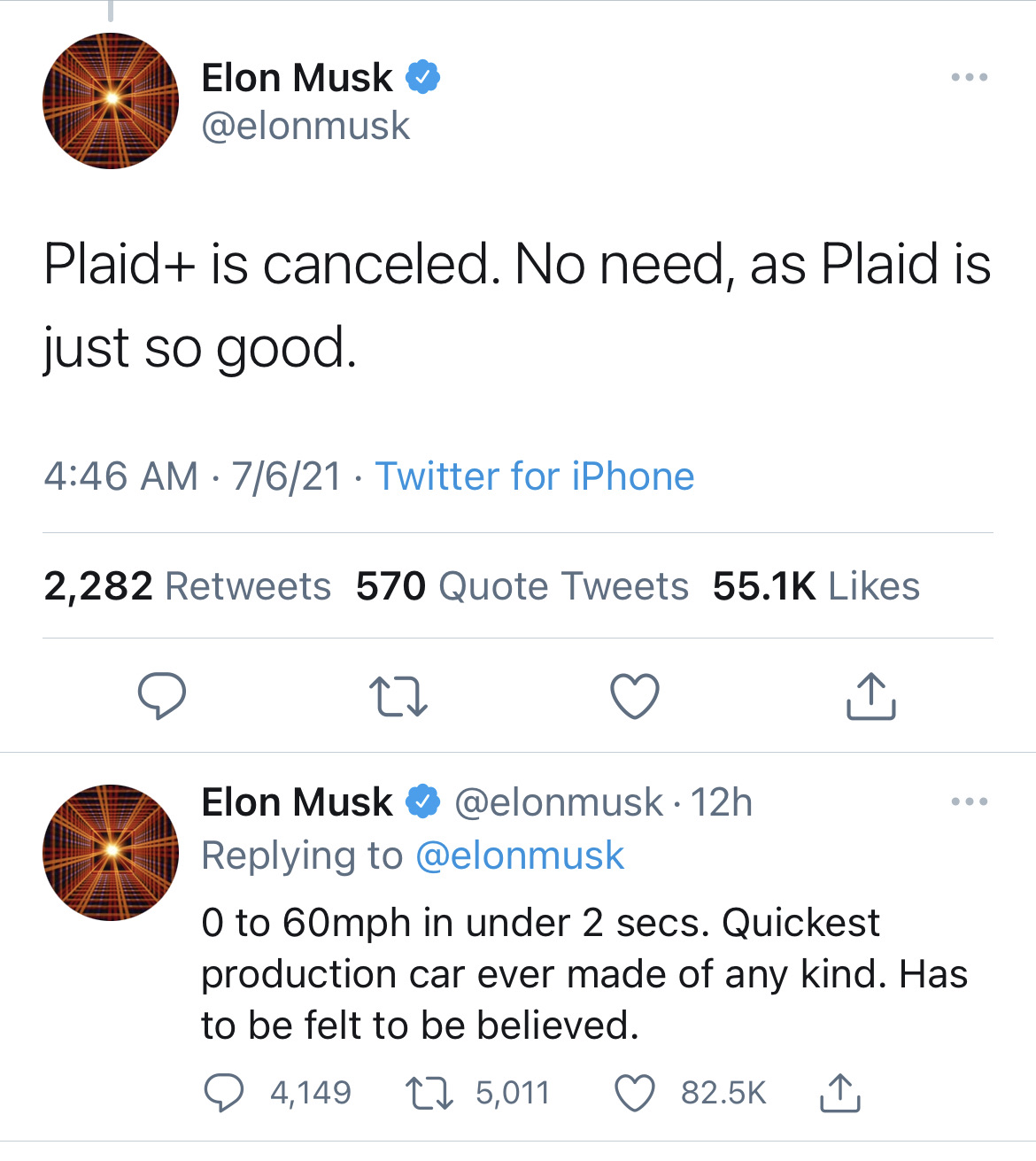The width and height of the screenshot is (1036, 1161).
Task: Open Elon Musk's profile picture on main tweet
Action: [111, 101]
